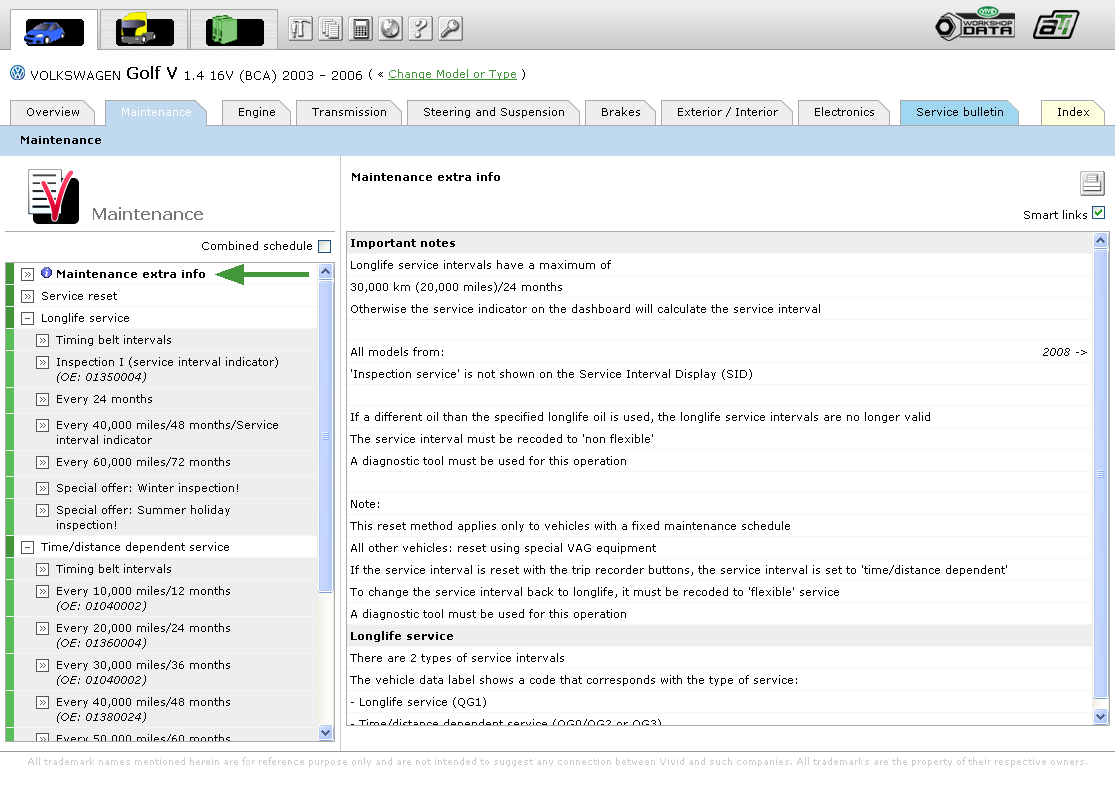Switch to the Engine tab
This screenshot has width=1115, height=792.
(256, 112)
